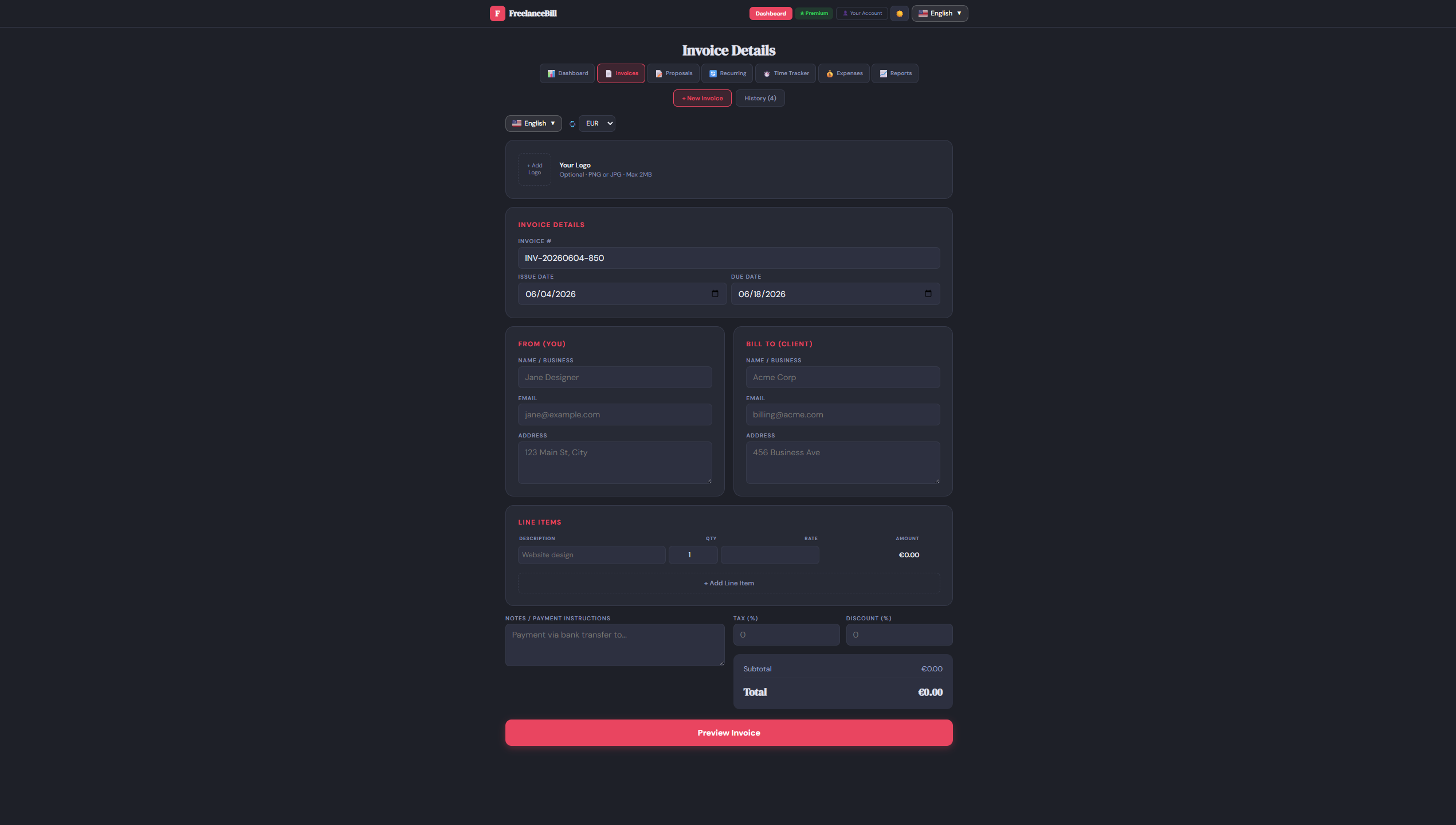The image size is (1456, 825).
Task: Select the Invoices tab
Action: tap(621, 73)
